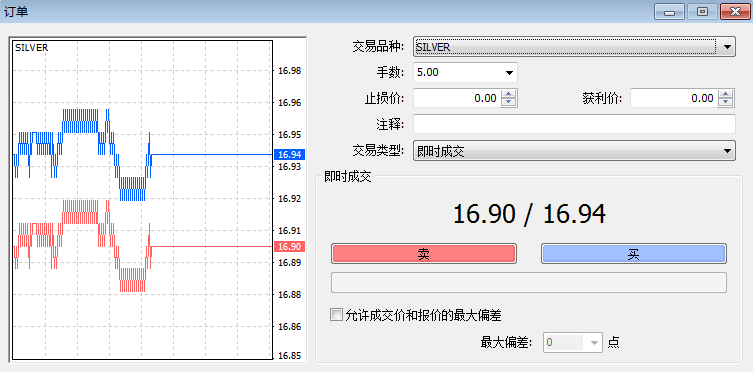Open the 交易品种 SILVER symbol dropdown

tap(574, 47)
